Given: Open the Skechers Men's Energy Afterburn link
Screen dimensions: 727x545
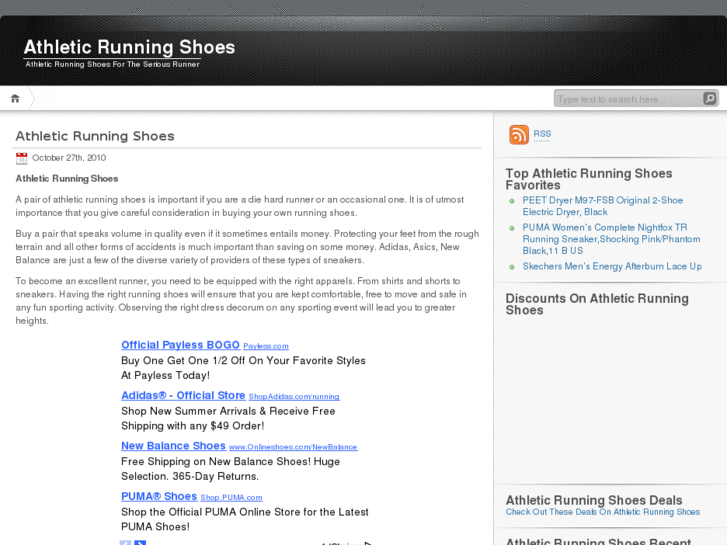Looking at the screenshot, I should (x=612, y=266).
